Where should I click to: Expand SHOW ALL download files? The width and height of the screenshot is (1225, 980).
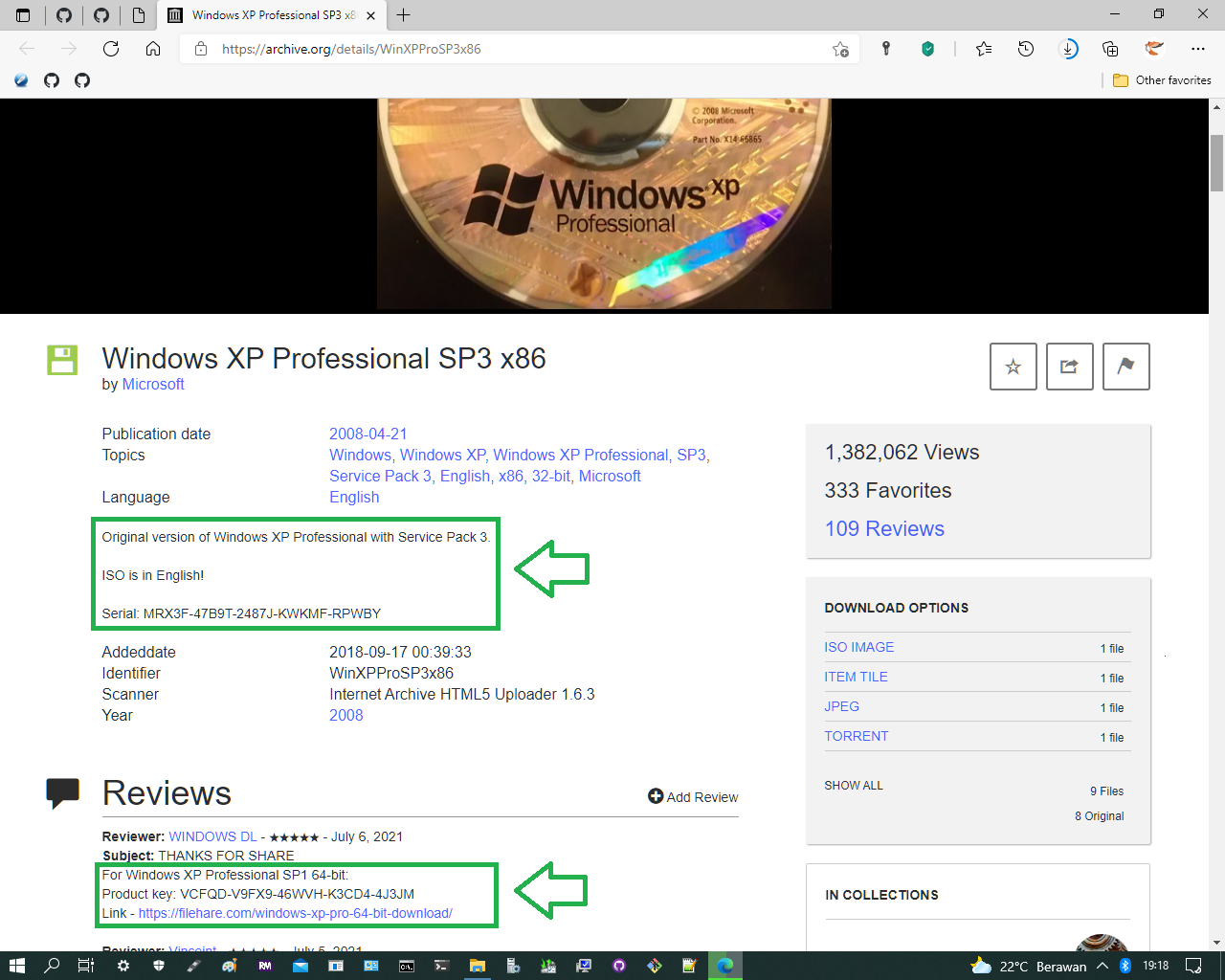(x=854, y=785)
